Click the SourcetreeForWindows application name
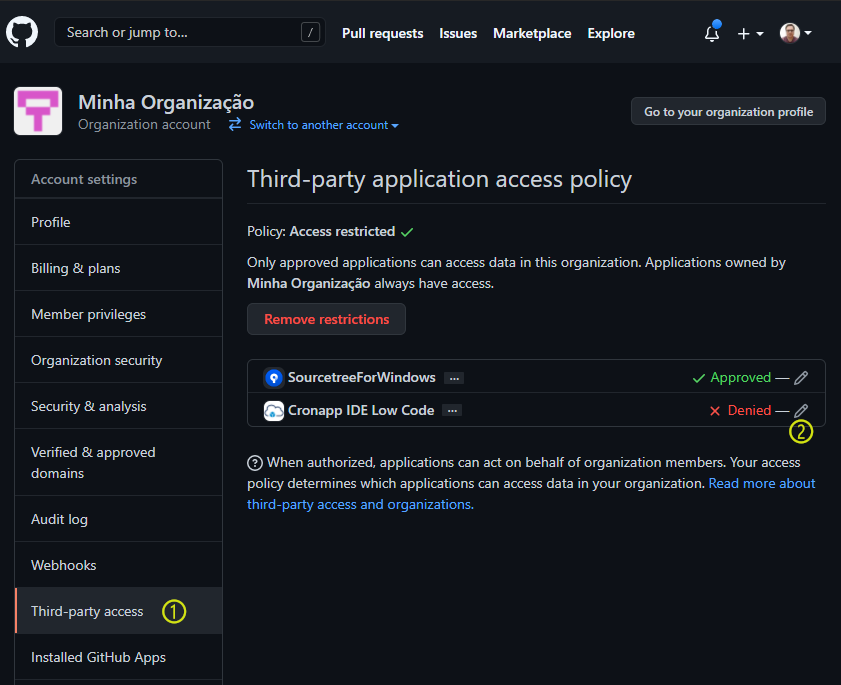This screenshot has width=841, height=685. point(362,378)
